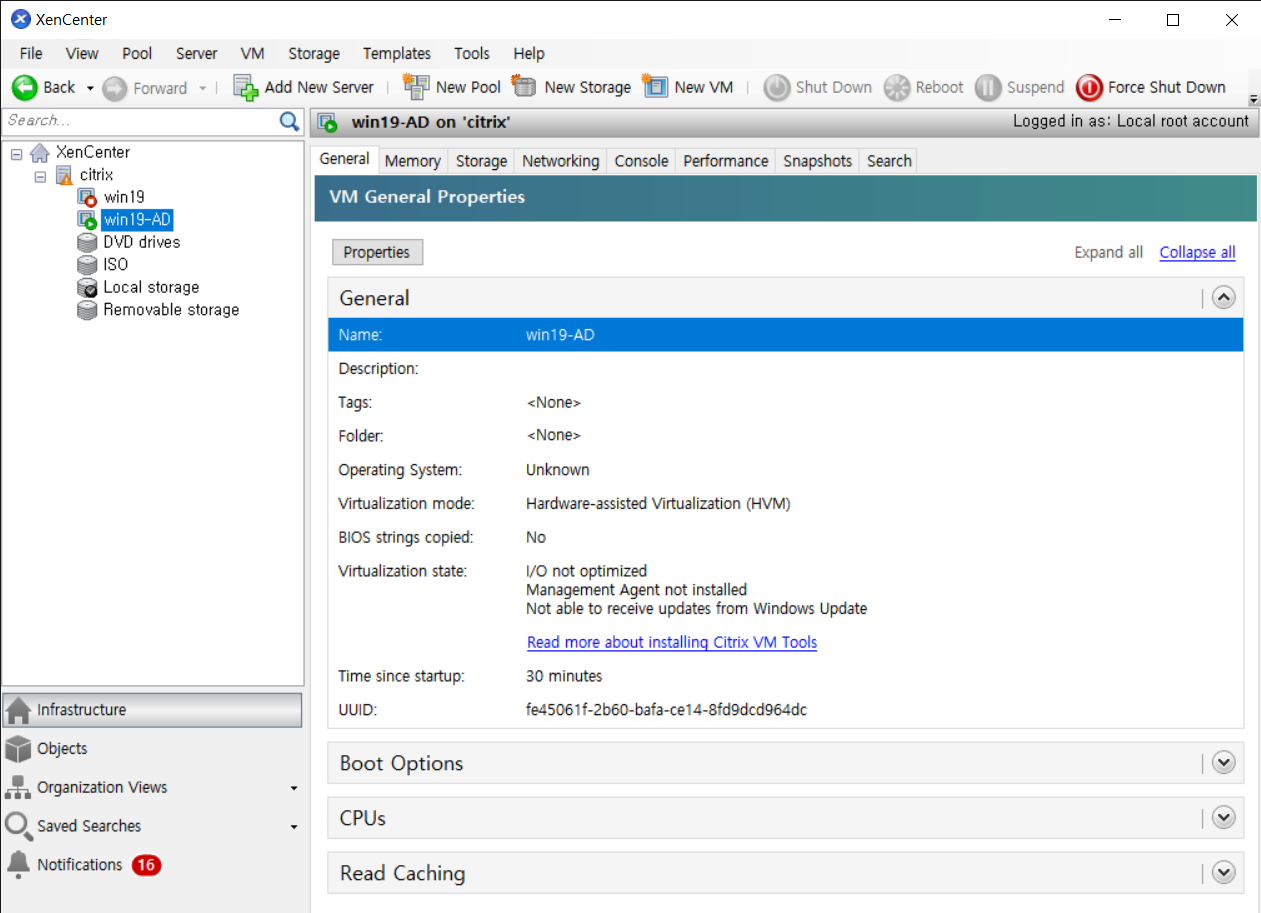This screenshot has height=913, width=1261.
Task: Select the win19 VM icon
Action: (87, 198)
